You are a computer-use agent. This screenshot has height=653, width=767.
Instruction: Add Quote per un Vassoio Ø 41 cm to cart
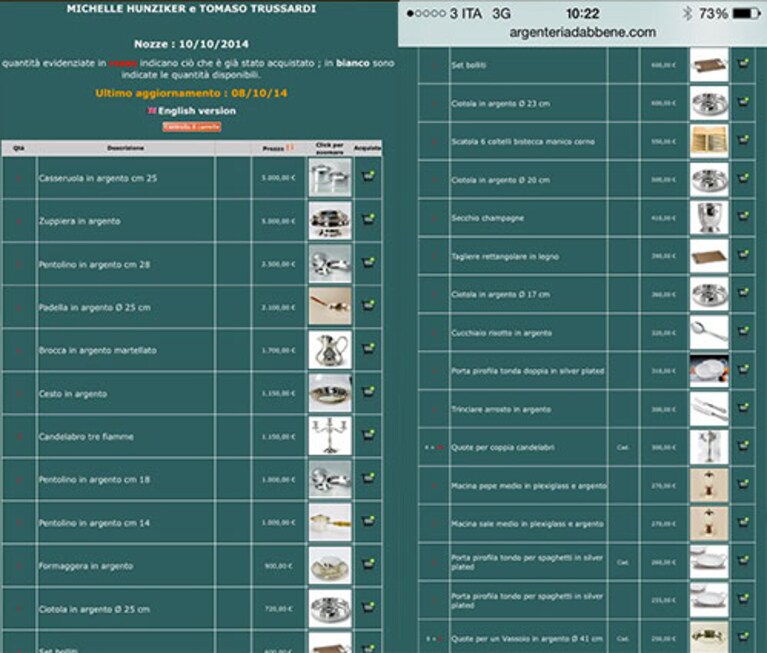coord(743,636)
